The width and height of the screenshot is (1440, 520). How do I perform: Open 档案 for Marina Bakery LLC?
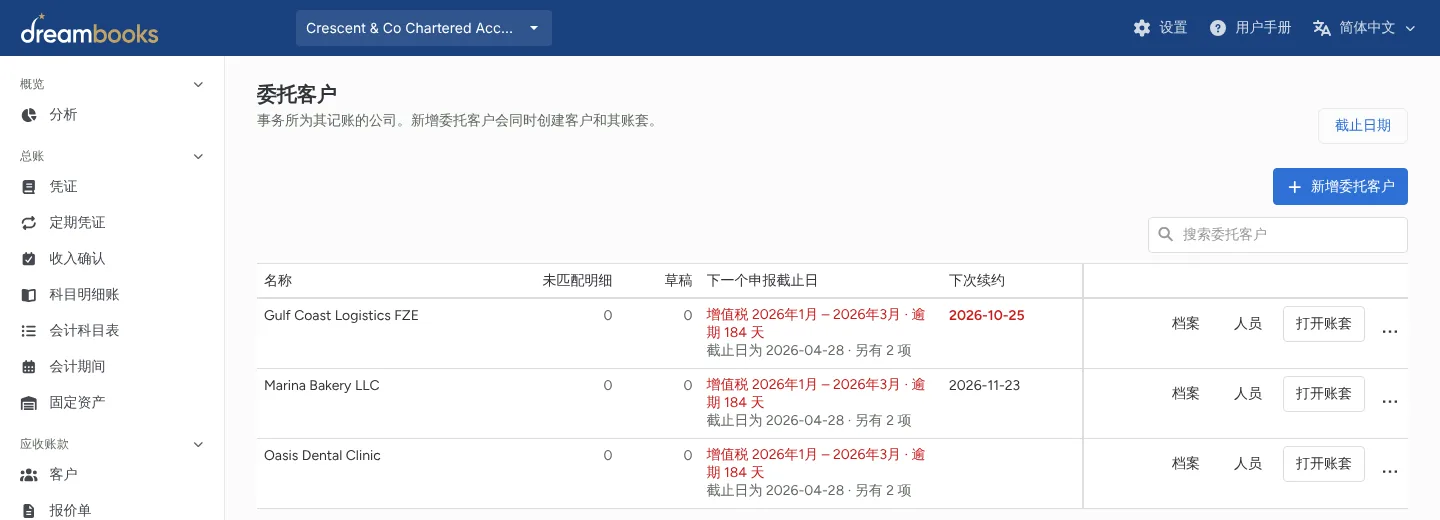pyautogui.click(x=1186, y=394)
